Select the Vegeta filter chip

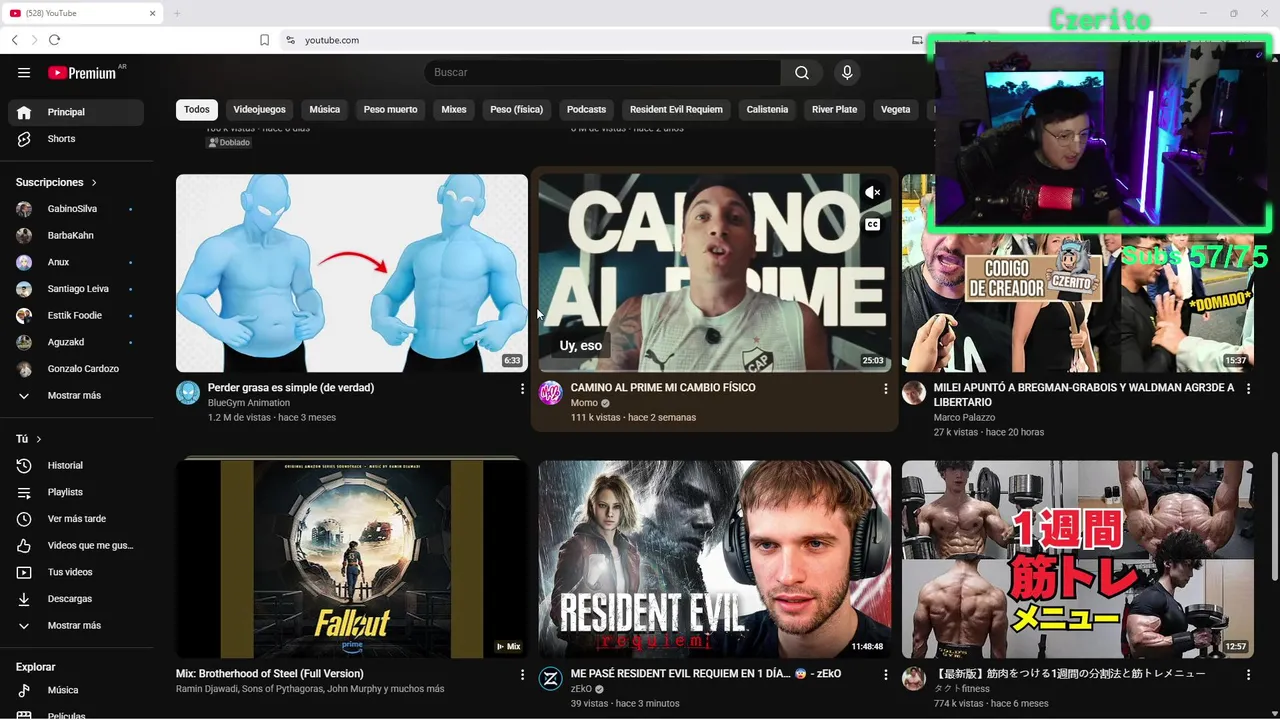895,109
